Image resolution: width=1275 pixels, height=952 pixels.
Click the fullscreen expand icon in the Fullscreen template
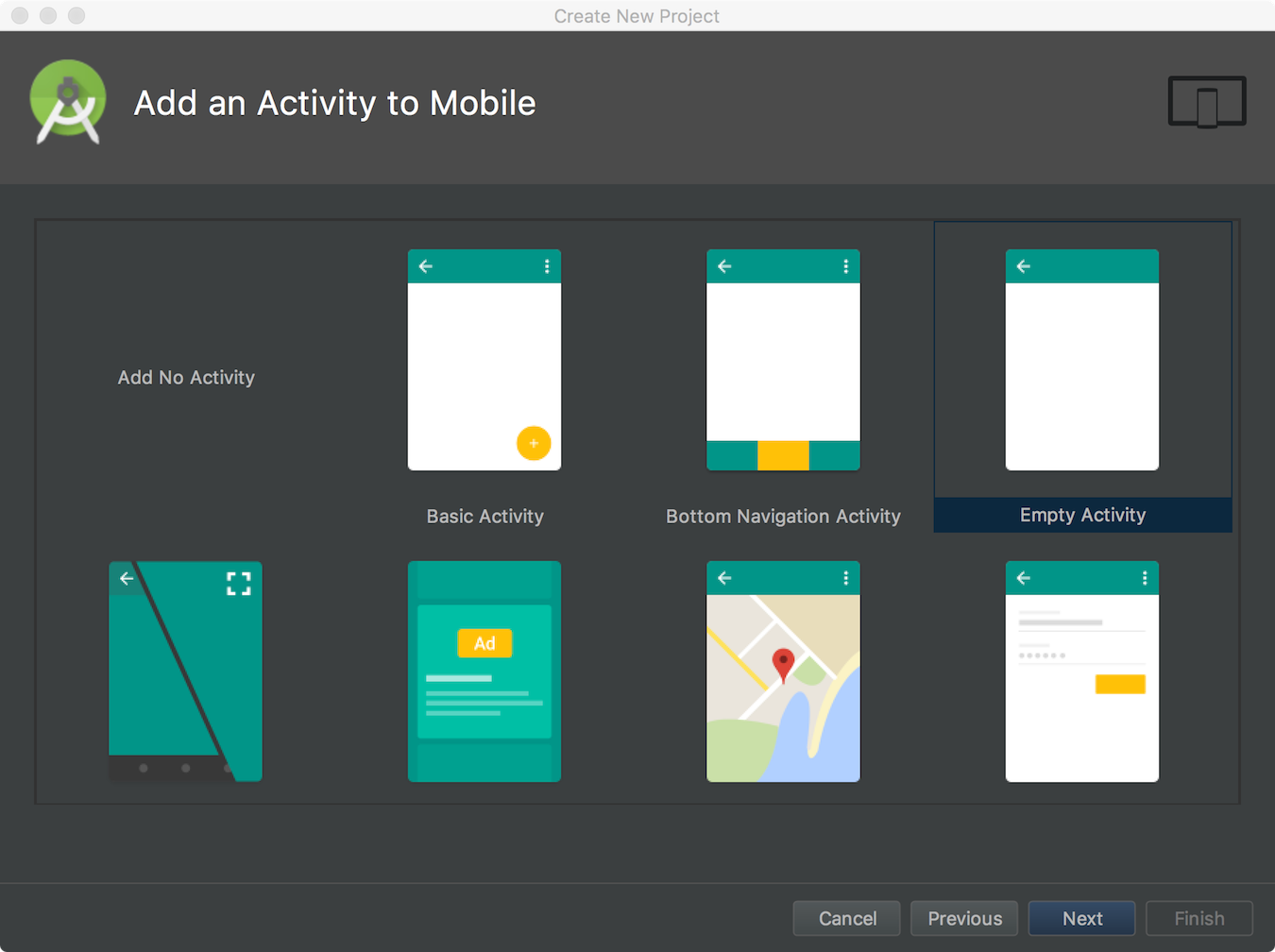239,584
